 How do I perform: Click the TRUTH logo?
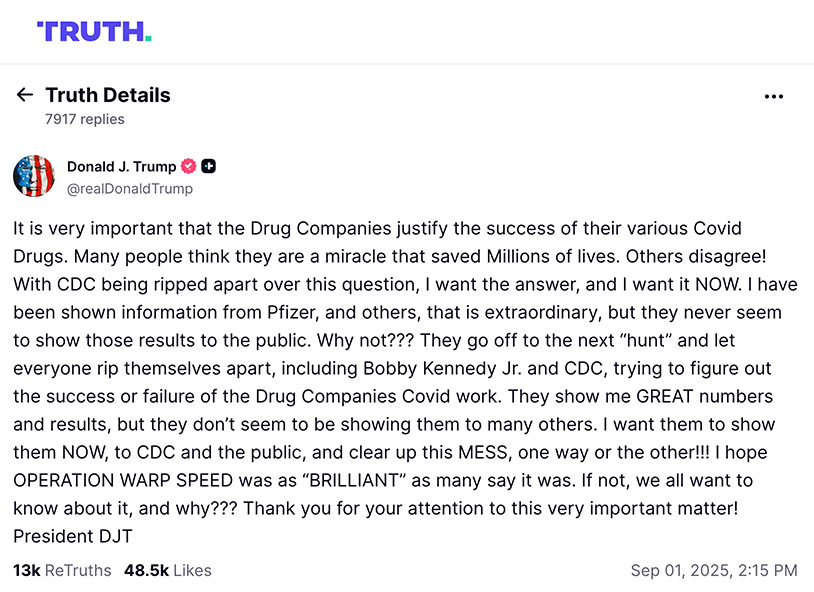coord(93,31)
